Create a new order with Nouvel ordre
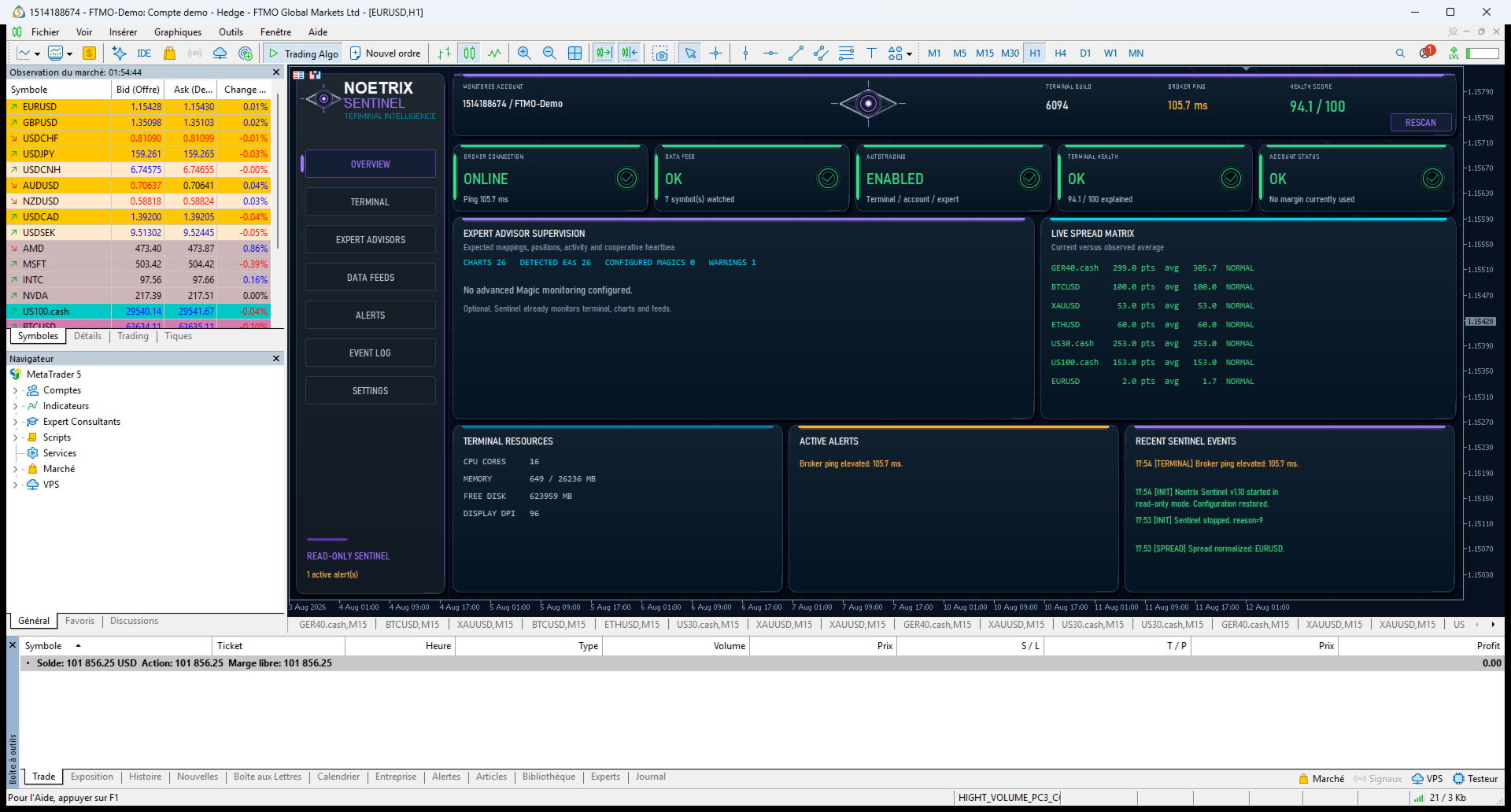Viewport: 1511px width, 812px height. coord(385,54)
